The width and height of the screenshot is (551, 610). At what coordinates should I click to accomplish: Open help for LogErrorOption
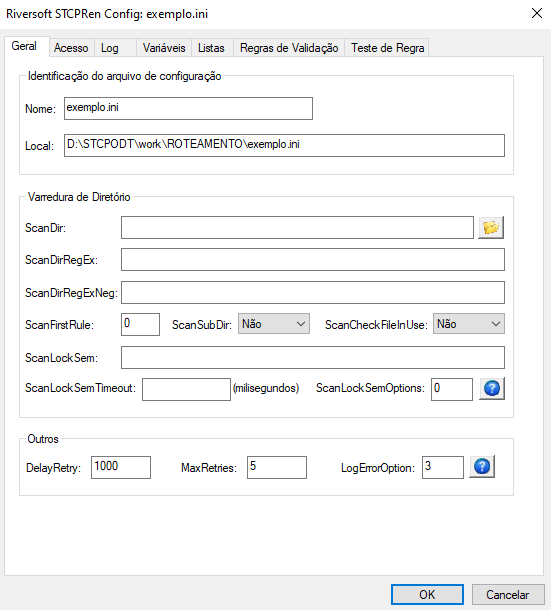coord(482,466)
